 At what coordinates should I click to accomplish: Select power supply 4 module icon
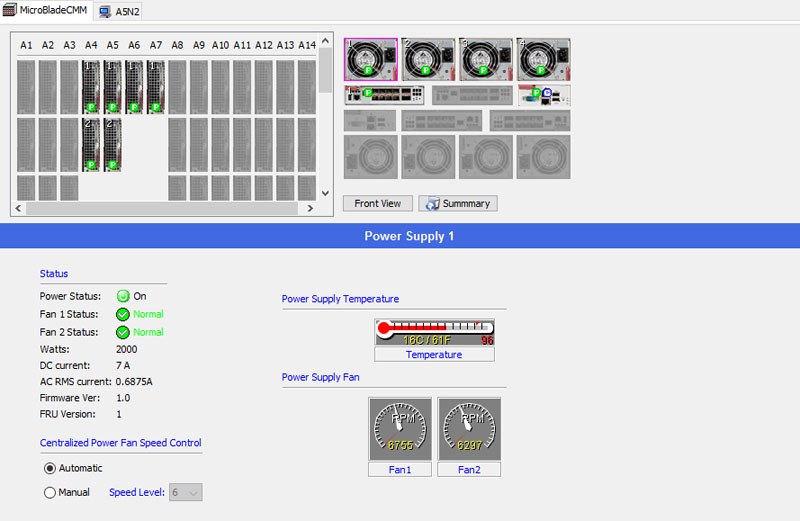point(543,59)
